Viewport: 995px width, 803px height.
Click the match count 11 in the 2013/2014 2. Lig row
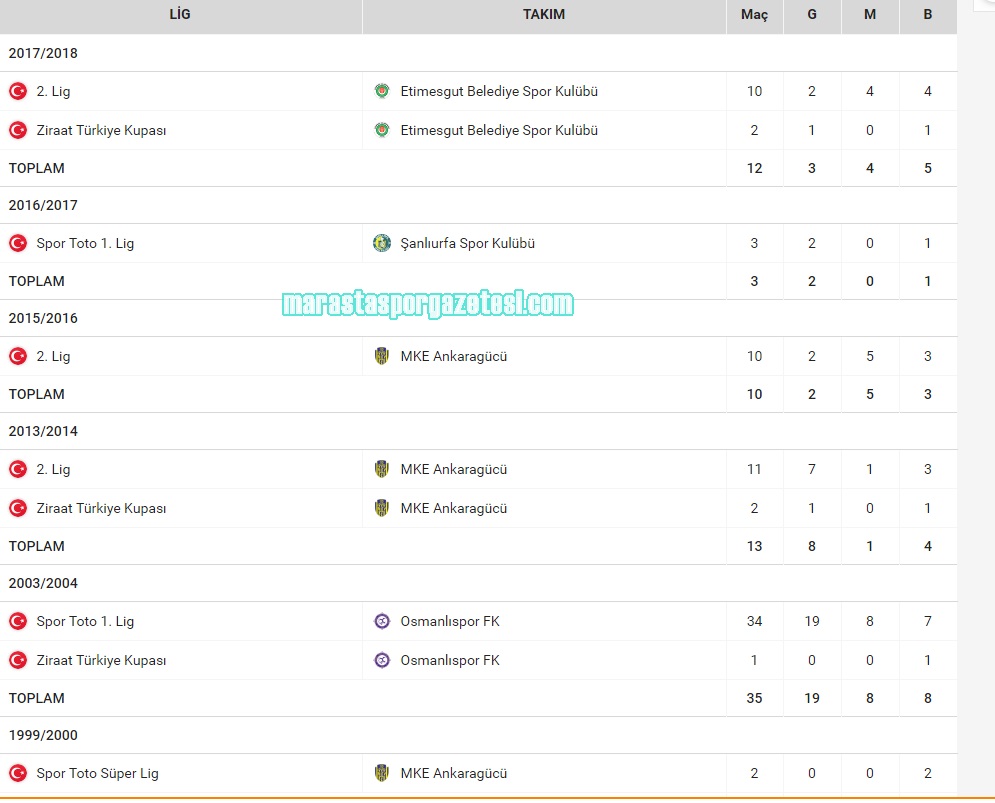754,469
